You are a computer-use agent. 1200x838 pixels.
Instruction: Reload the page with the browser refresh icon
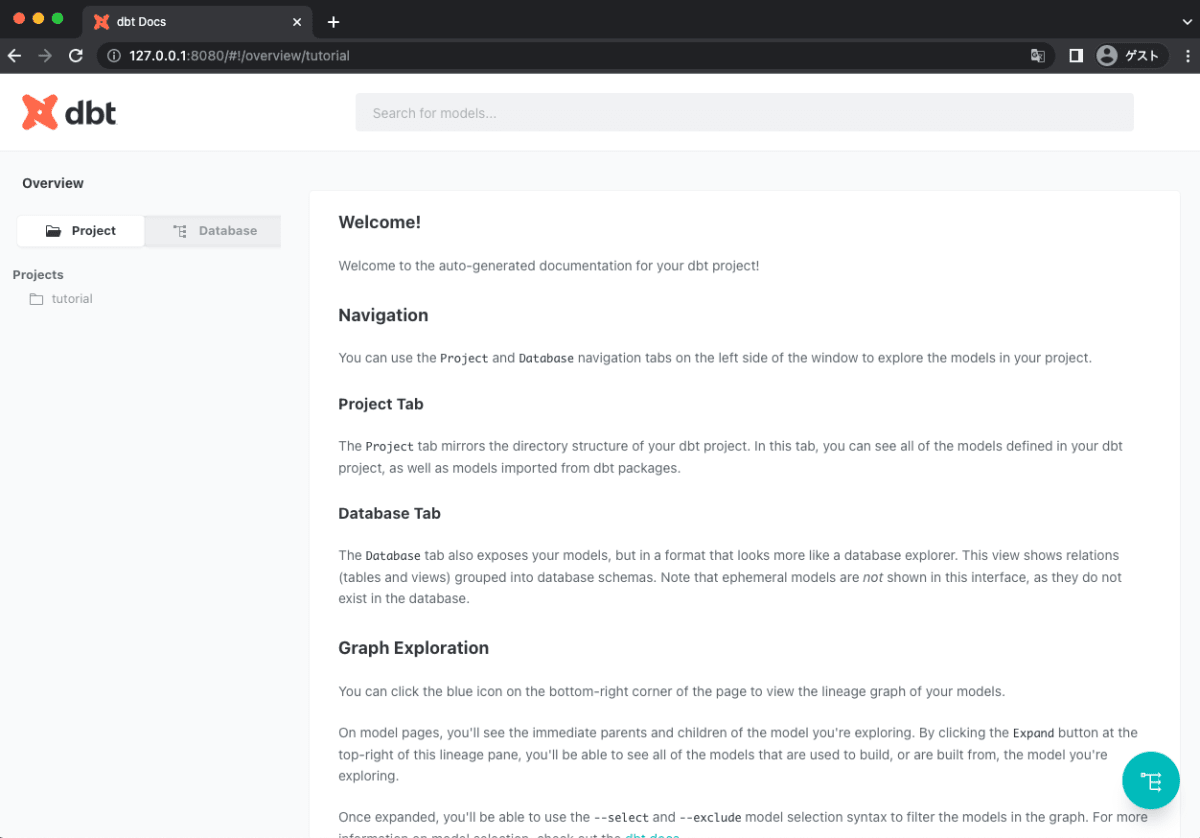[x=75, y=56]
